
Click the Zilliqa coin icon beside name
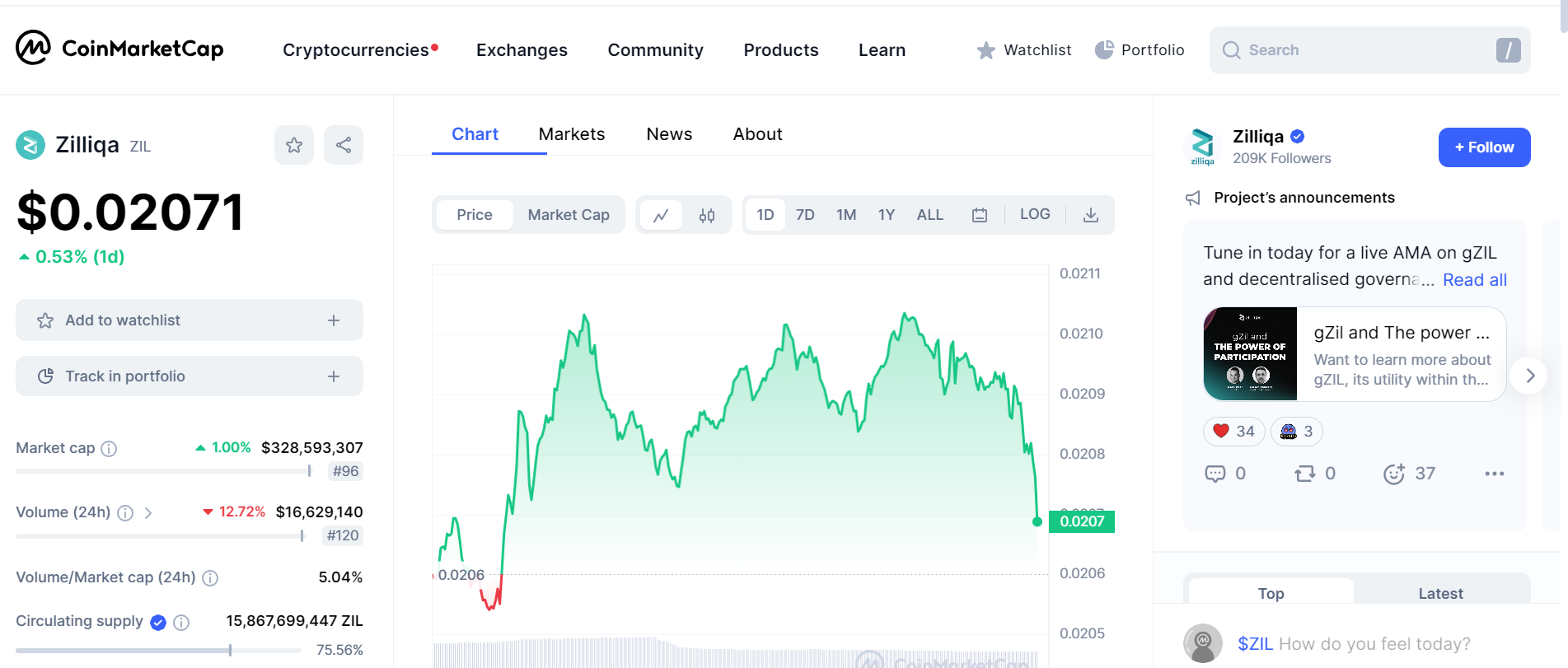tap(30, 146)
